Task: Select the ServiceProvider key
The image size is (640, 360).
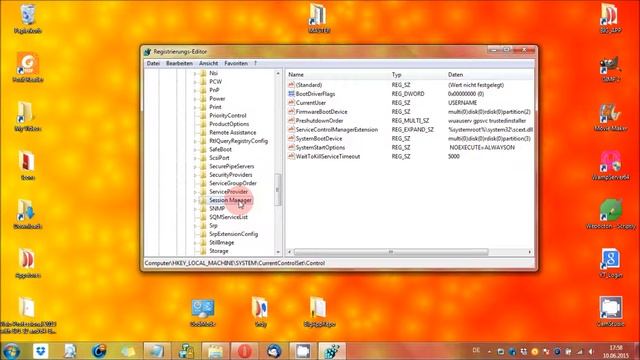Action: (229, 192)
